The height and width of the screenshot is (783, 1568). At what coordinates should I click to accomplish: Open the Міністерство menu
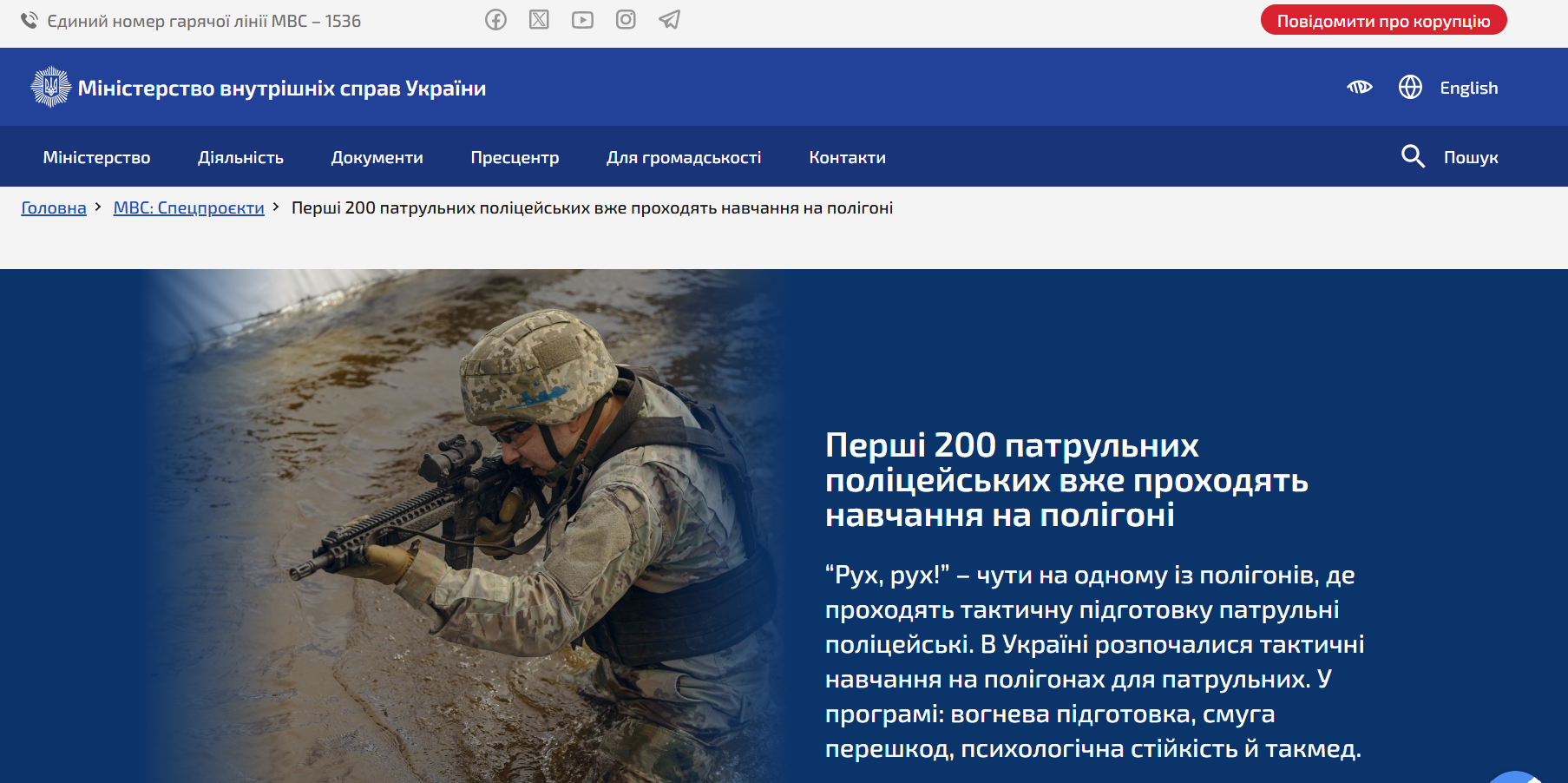click(96, 157)
